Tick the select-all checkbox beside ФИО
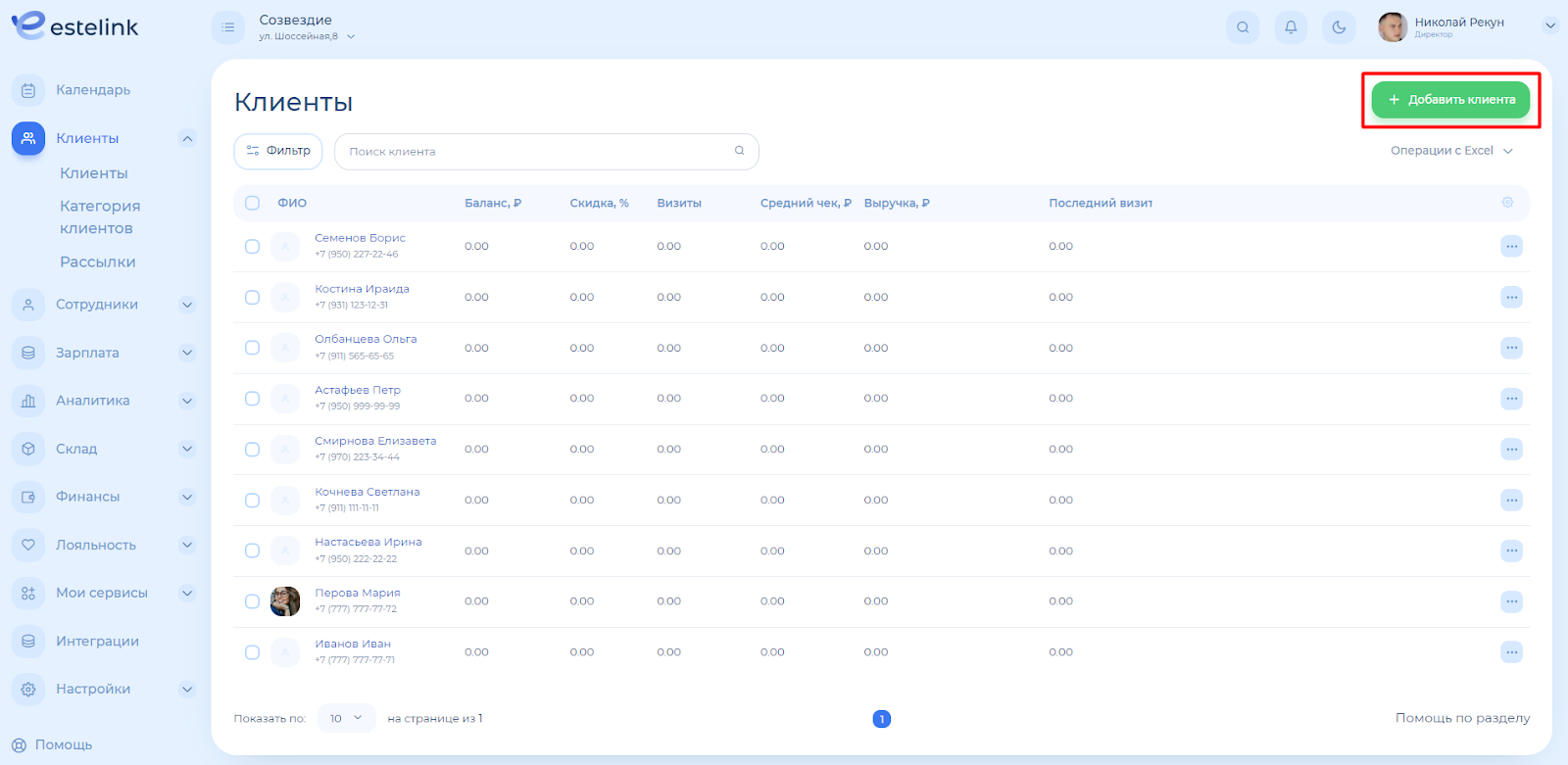The image size is (1568, 765). [x=253, y=203]
